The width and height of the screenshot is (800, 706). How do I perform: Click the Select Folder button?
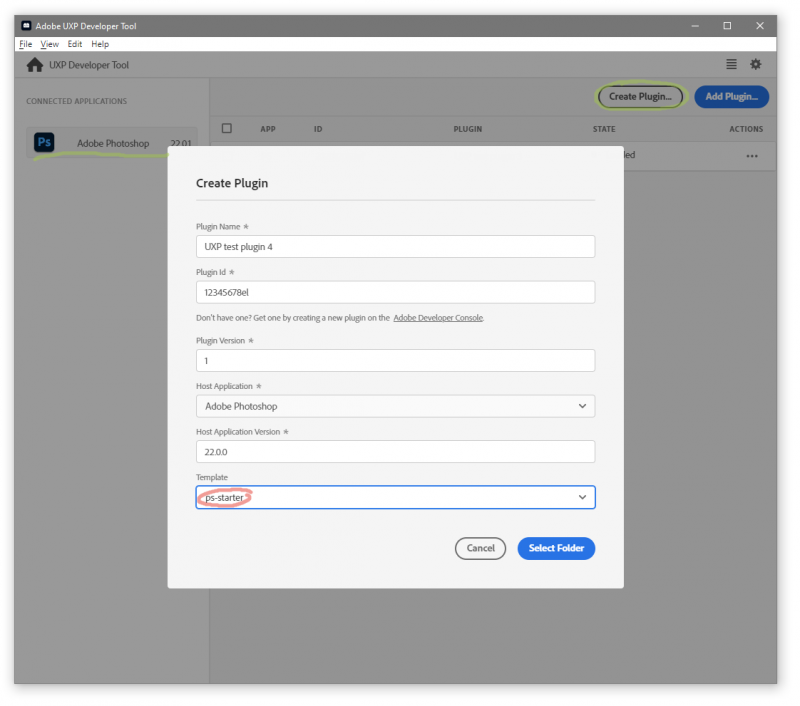point(556,548)
